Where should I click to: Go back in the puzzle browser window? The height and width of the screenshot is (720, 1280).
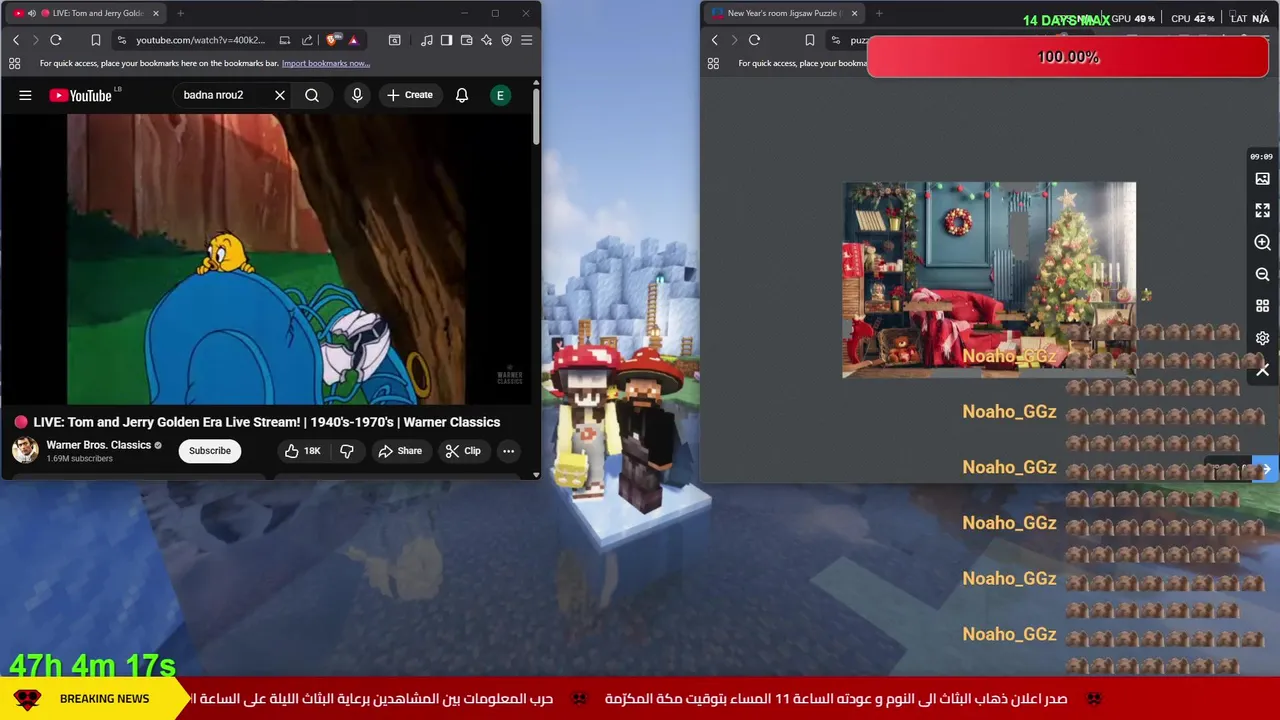(714, 40)
